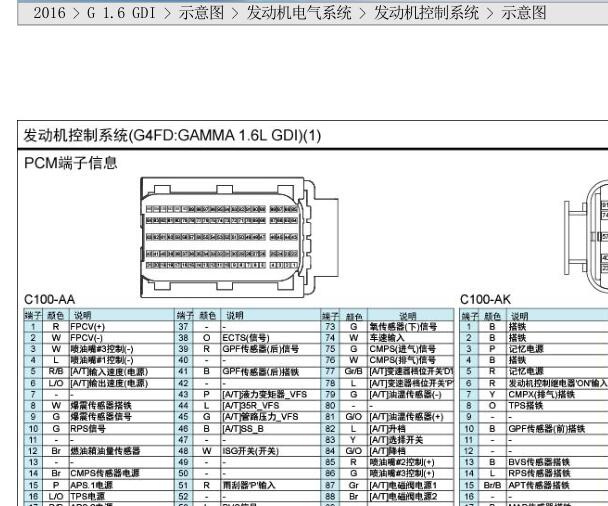Click the 燃油箱油量传感器 cell
The image size is (608, 506).
(x=121, y=451)
